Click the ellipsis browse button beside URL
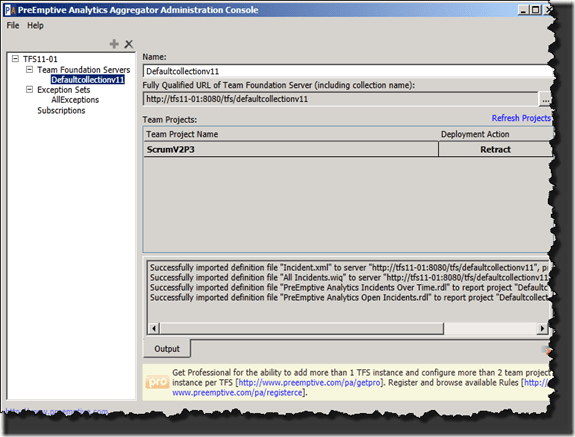Image resolution: width=575 pixels, height=437 pixels. click(x=545, y=99)
